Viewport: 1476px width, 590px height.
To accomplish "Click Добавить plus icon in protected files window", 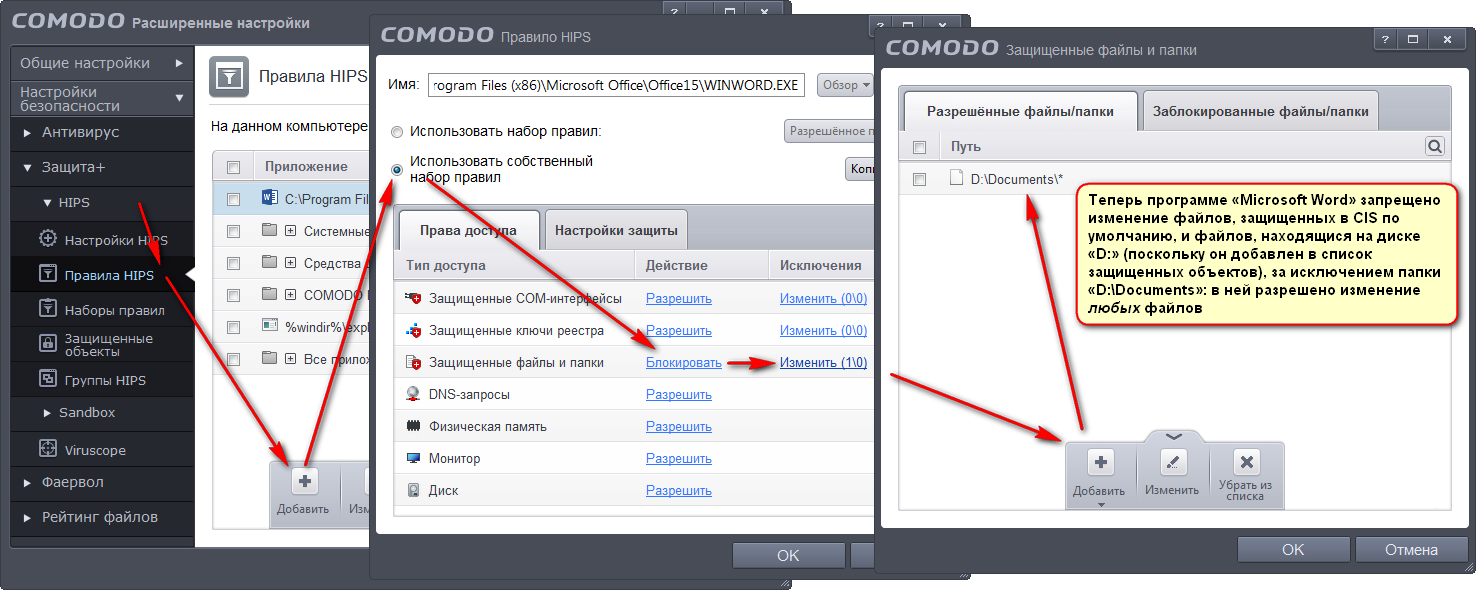I will click(x=1100, y=462).
